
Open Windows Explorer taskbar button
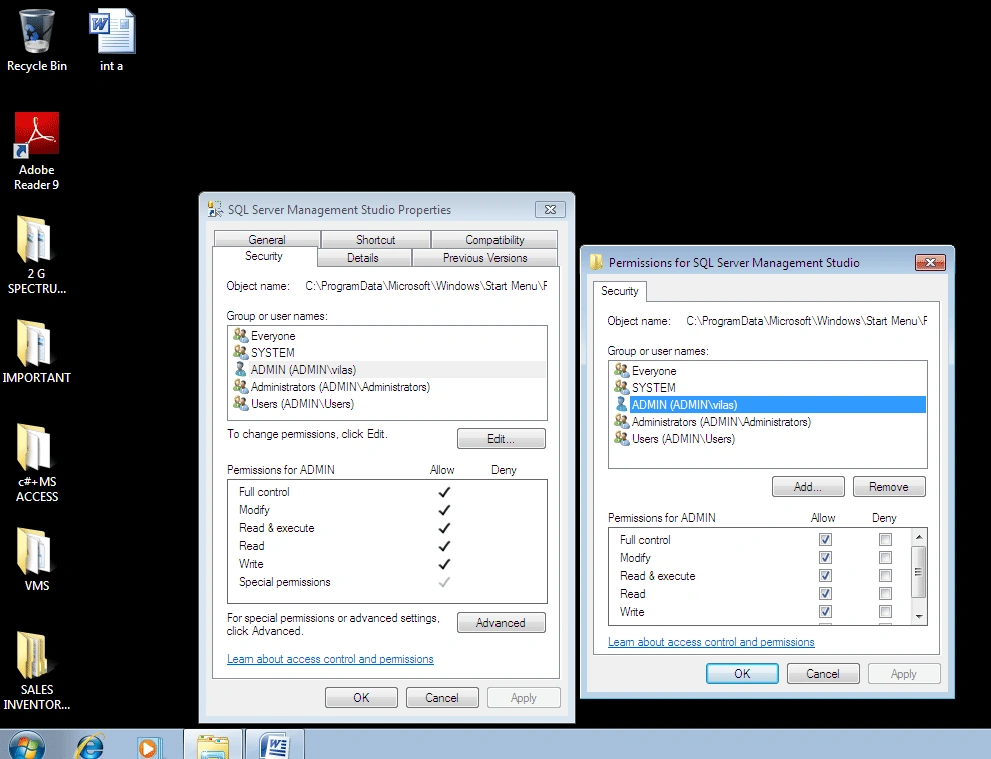(x=213, y=746)
